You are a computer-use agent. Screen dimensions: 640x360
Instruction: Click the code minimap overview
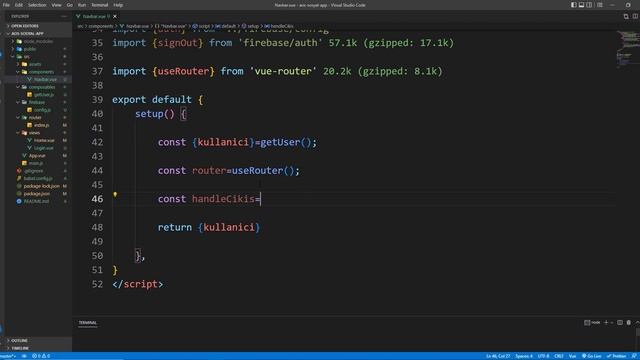click(x=627, y=48)
